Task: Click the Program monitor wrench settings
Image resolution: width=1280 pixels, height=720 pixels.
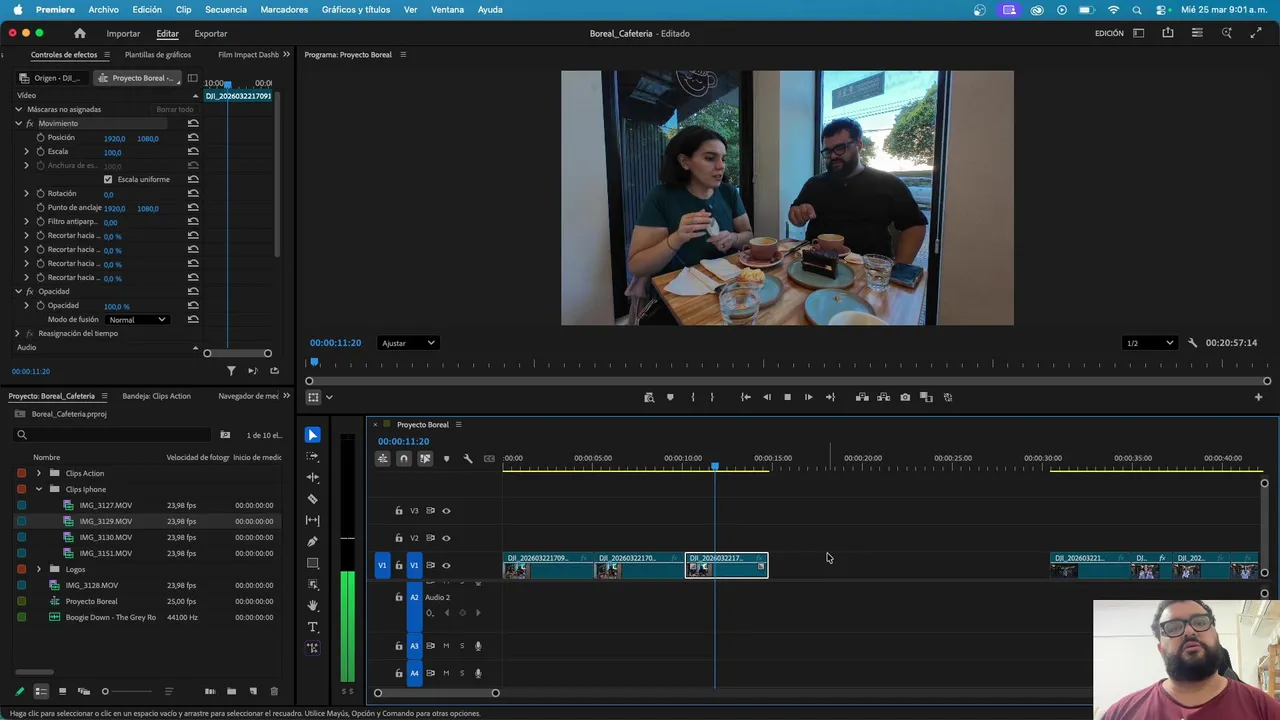Action: (x=1192, y=343)
